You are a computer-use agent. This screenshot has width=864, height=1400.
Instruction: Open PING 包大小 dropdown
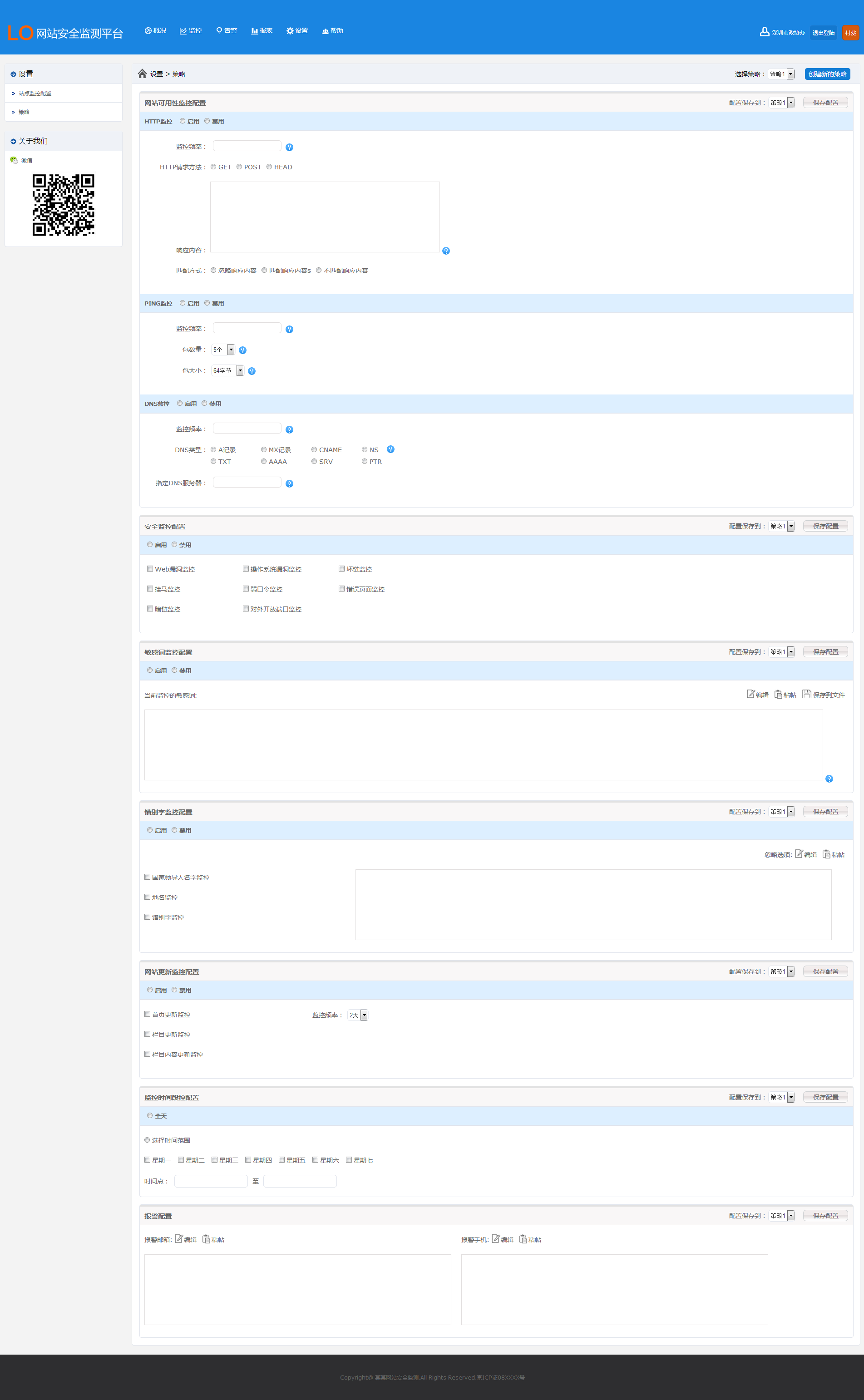[227, 371]
